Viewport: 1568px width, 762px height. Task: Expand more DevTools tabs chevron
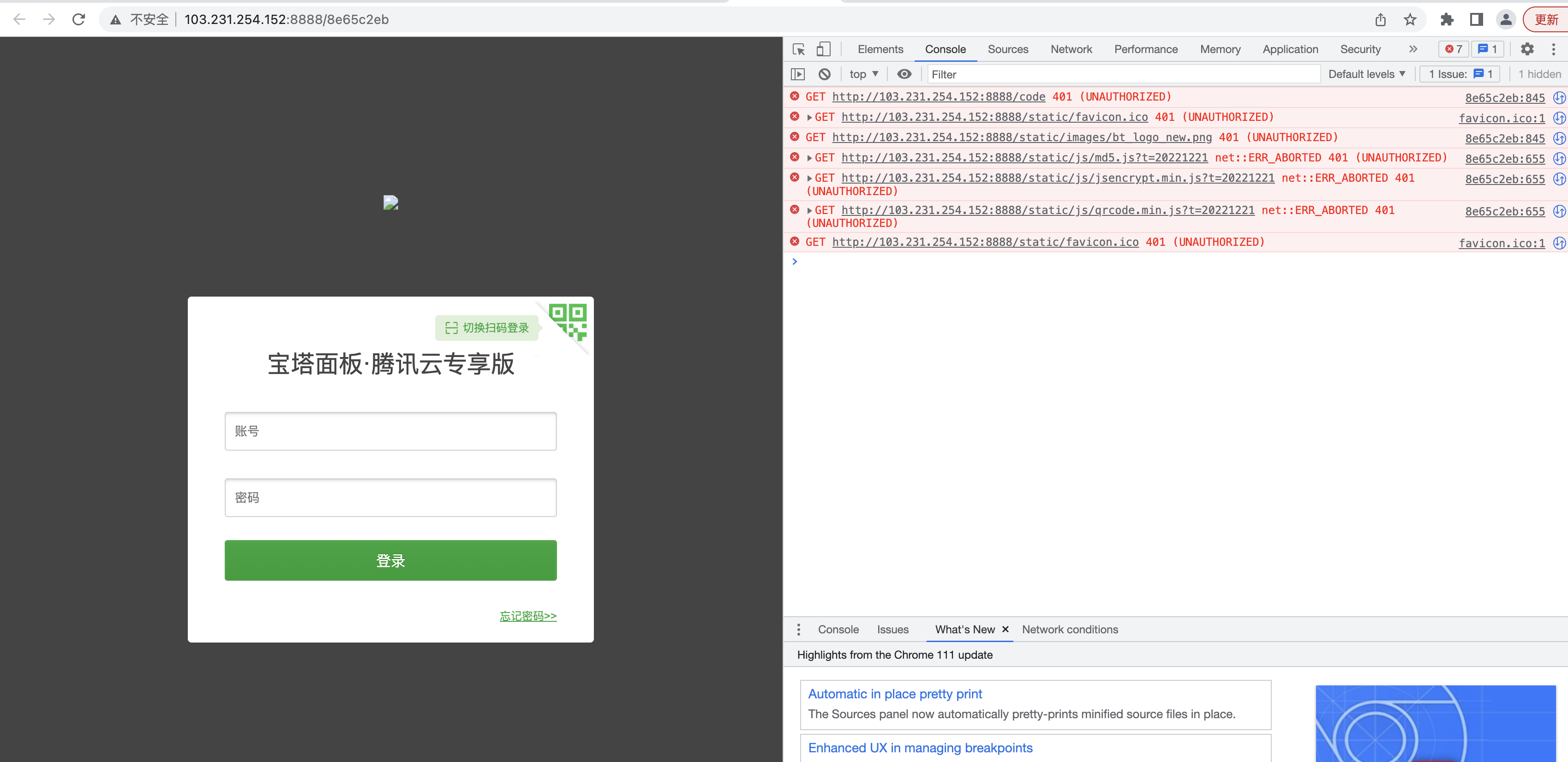[x=1413, y=49]
